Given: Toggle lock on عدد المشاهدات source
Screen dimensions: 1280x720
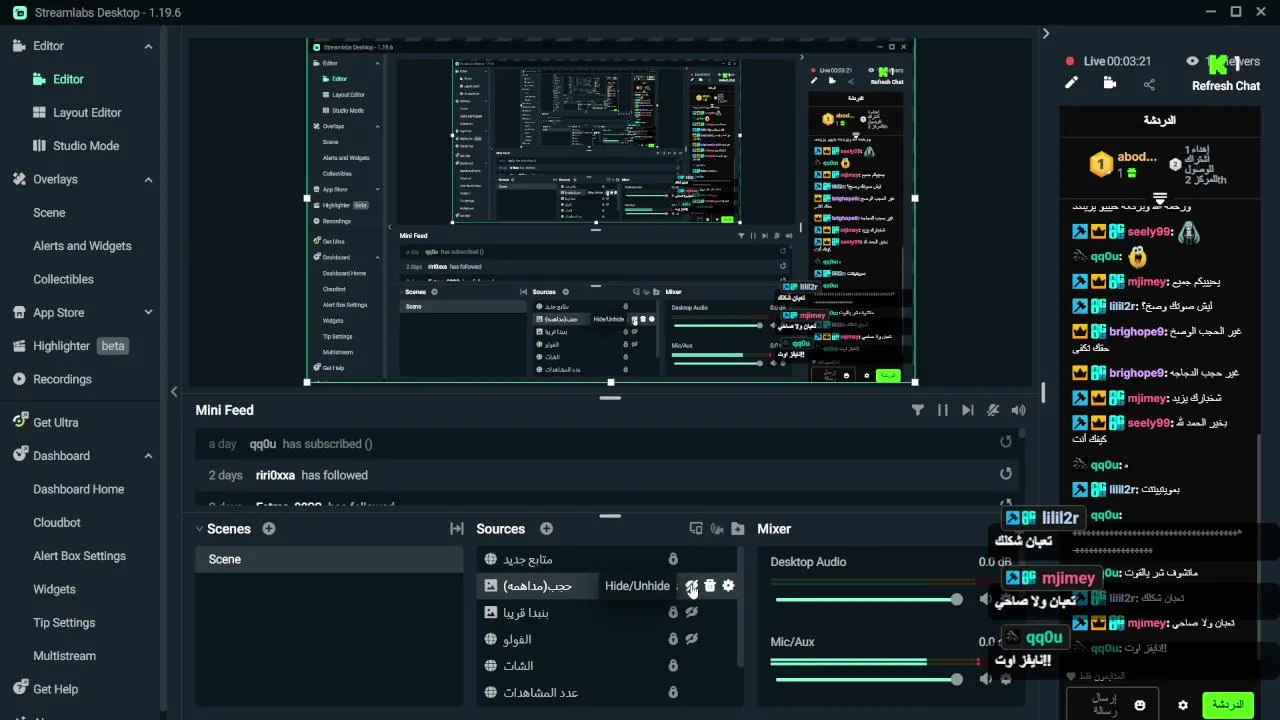Looking at the screenshot, I should (x=673, y=692).
